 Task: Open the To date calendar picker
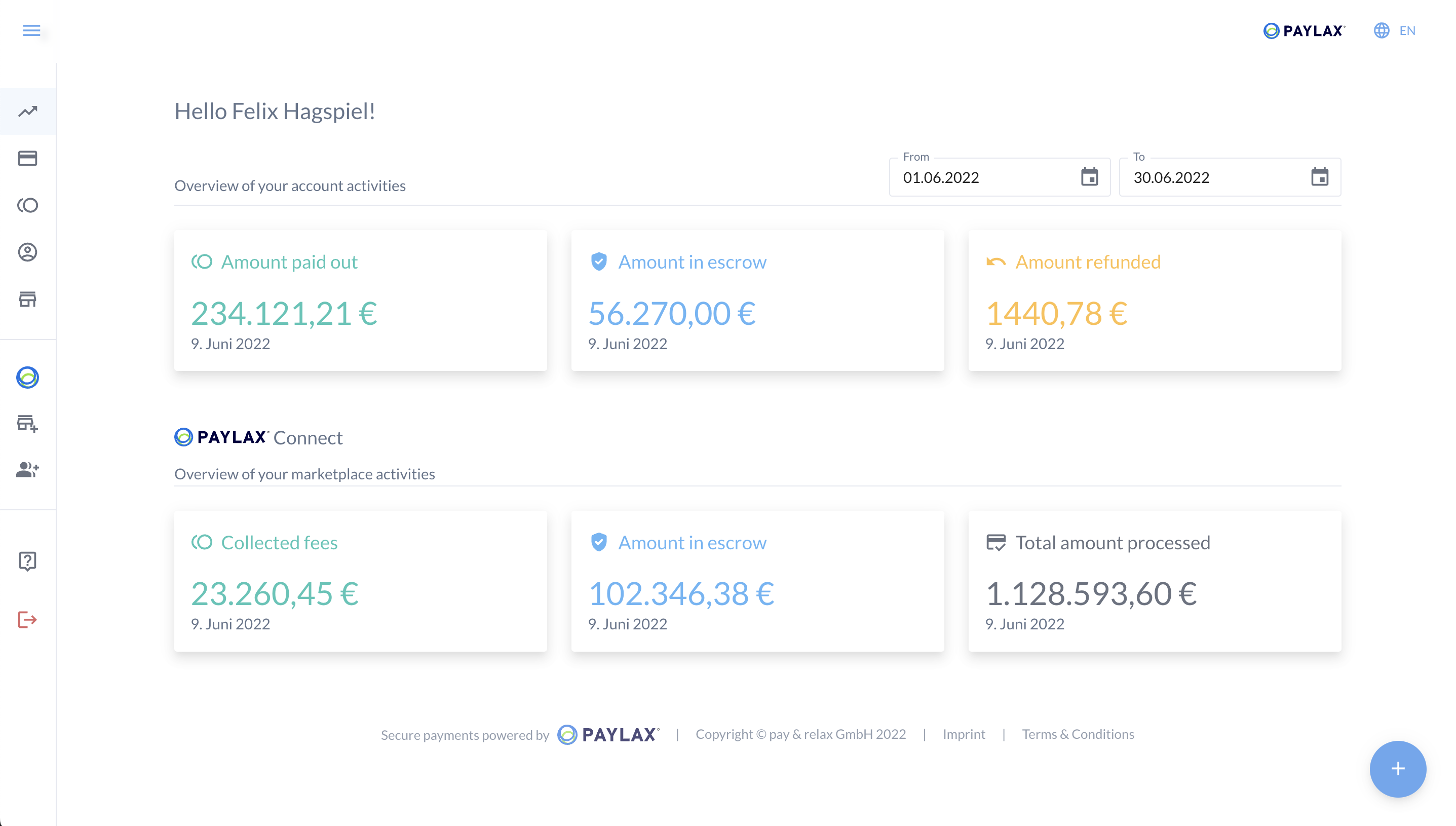pyautogui.click(x=1319, y=177)
